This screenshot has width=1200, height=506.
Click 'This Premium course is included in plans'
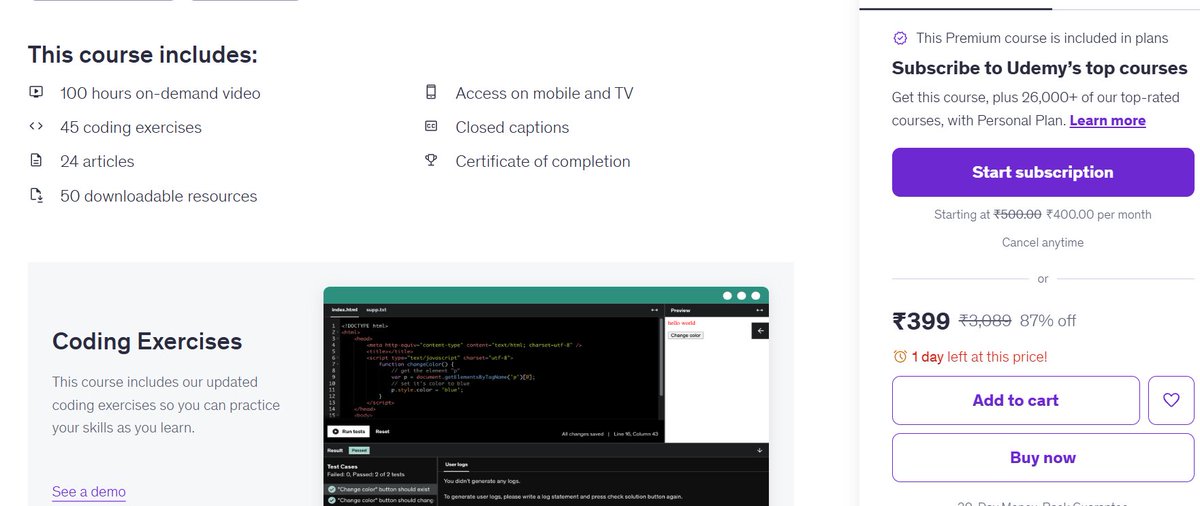point(1042,38)
